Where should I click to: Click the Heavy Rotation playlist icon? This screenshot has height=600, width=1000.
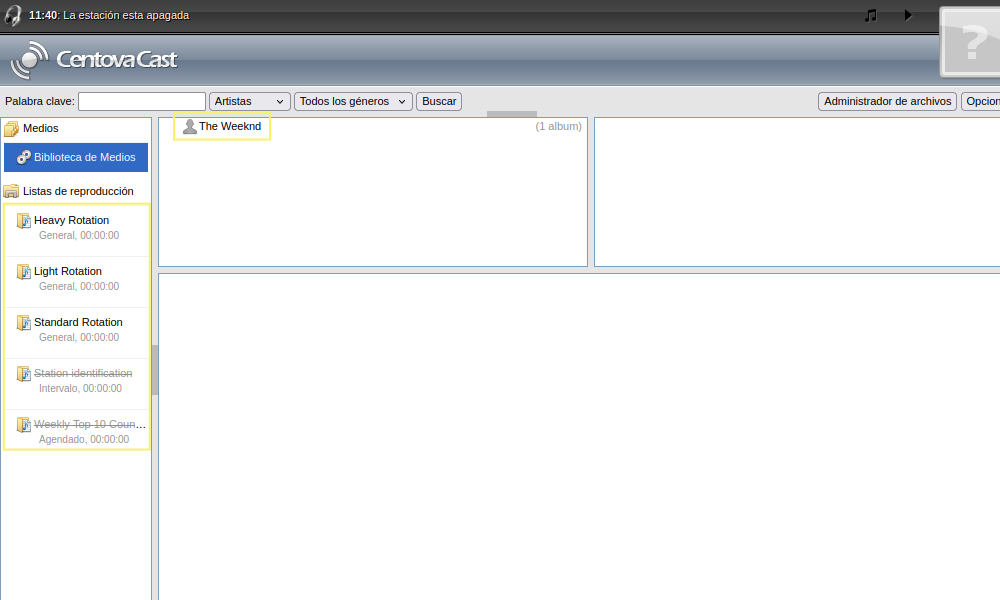(24, 221)
